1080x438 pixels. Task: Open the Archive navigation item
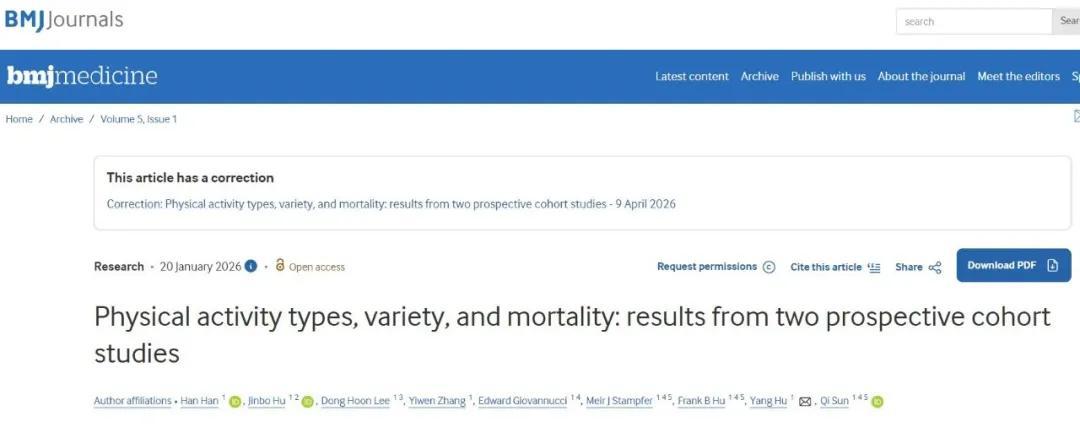[760, 76]
